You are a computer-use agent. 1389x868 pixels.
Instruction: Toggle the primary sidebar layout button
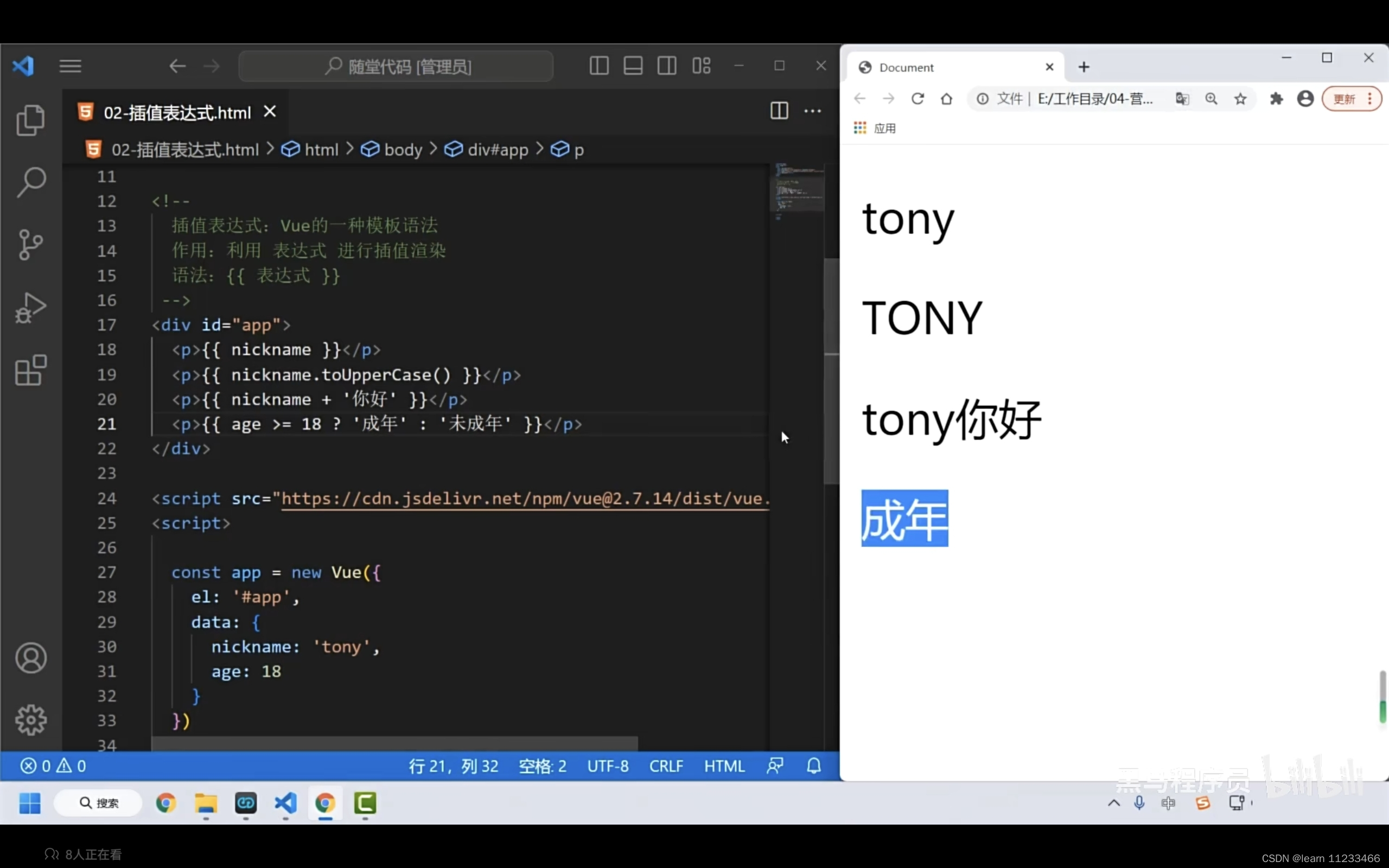click(x=598, y=66)
